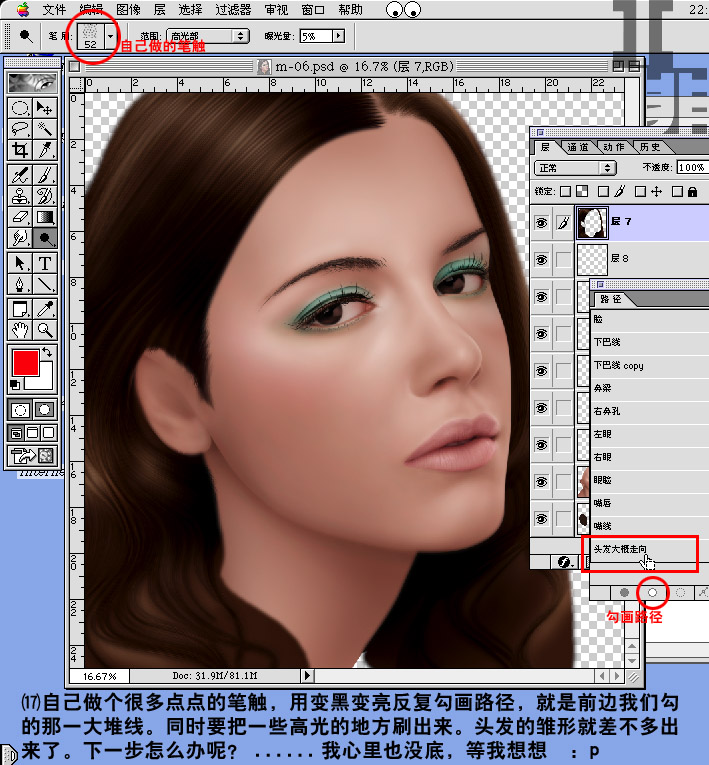Open the range 高光部 dropdown
The width and height of the screenshot is (709, 765).
tap(208, 36)
